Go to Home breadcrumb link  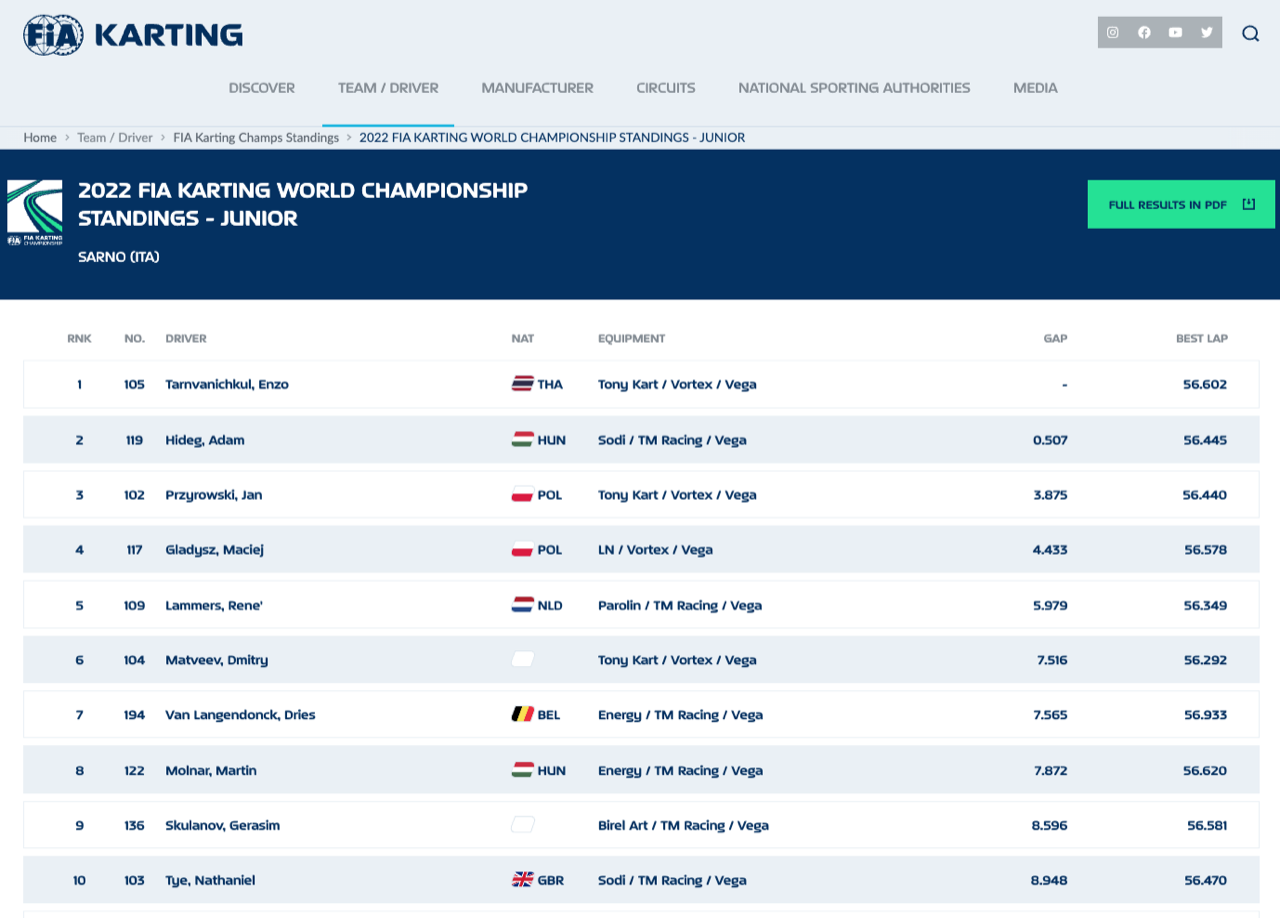(x=40, y=137)
